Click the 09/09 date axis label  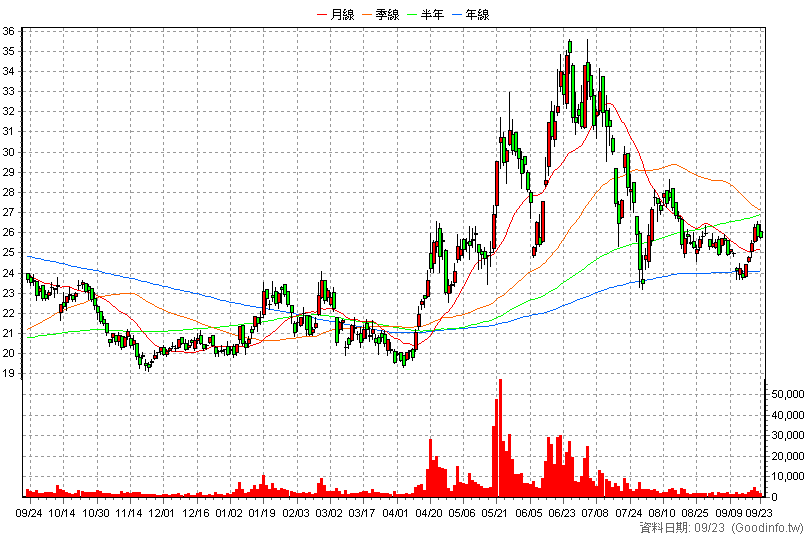729,513
